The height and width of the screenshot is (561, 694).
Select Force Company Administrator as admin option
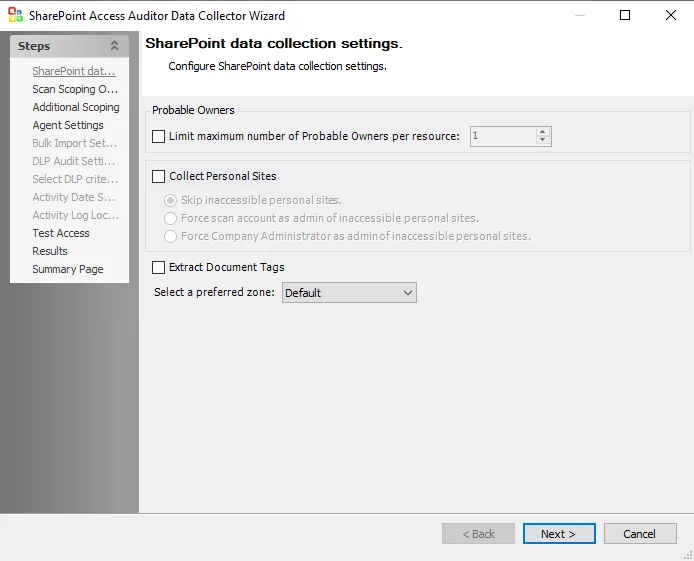170,236
